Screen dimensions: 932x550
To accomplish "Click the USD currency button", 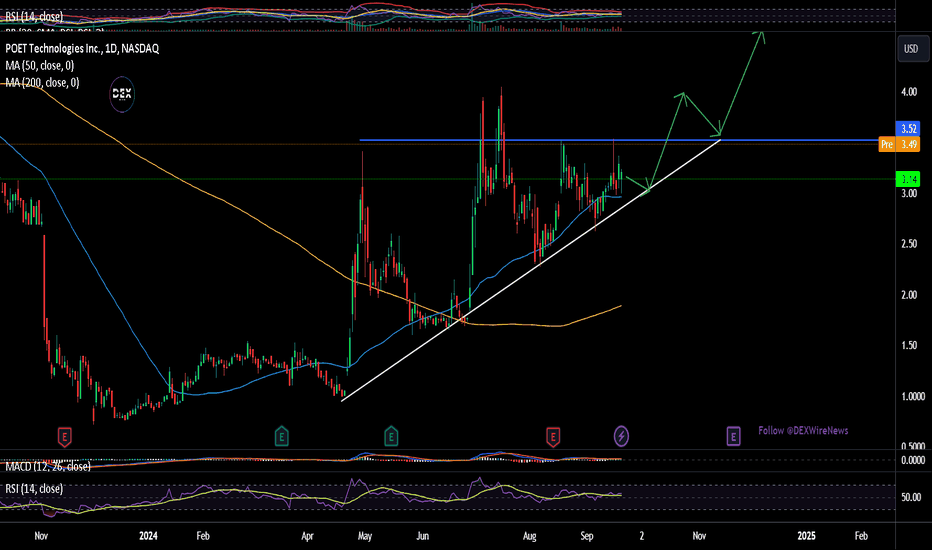I will 912,49.
